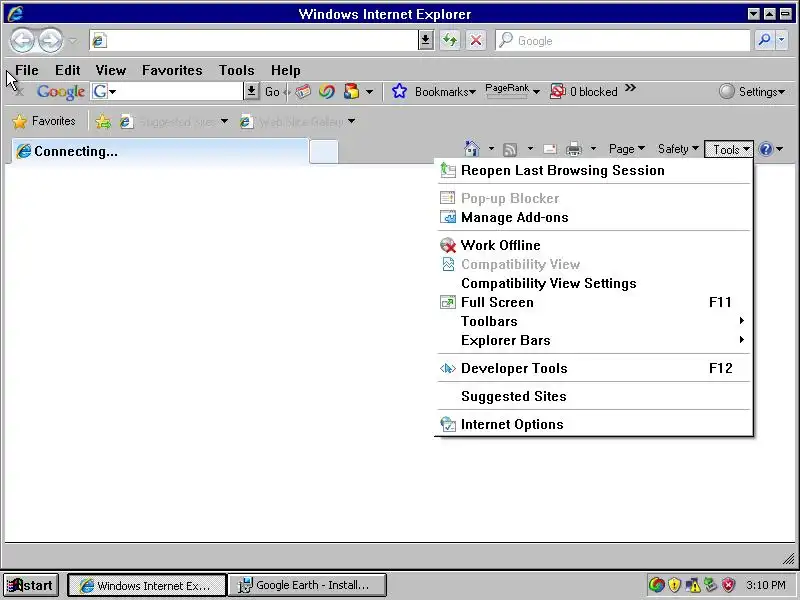Expand the address bar history dropdown
Image resolution: width=800 pixels, height=600 pixels.
426,40
